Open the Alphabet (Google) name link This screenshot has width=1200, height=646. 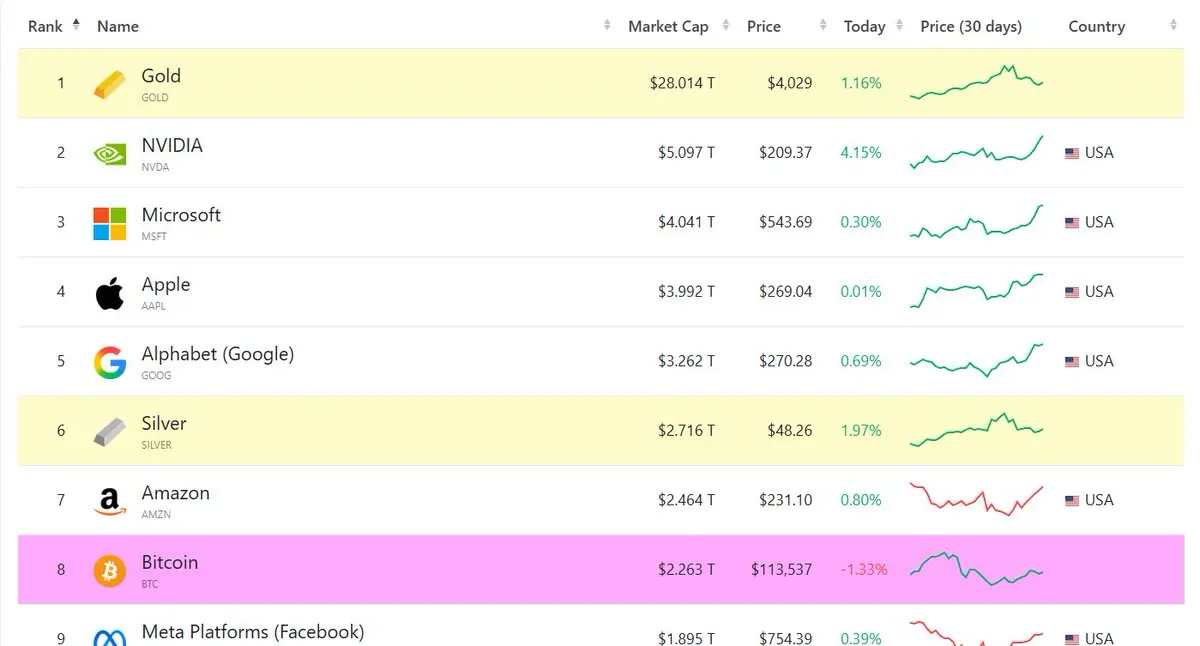point(217,354)
